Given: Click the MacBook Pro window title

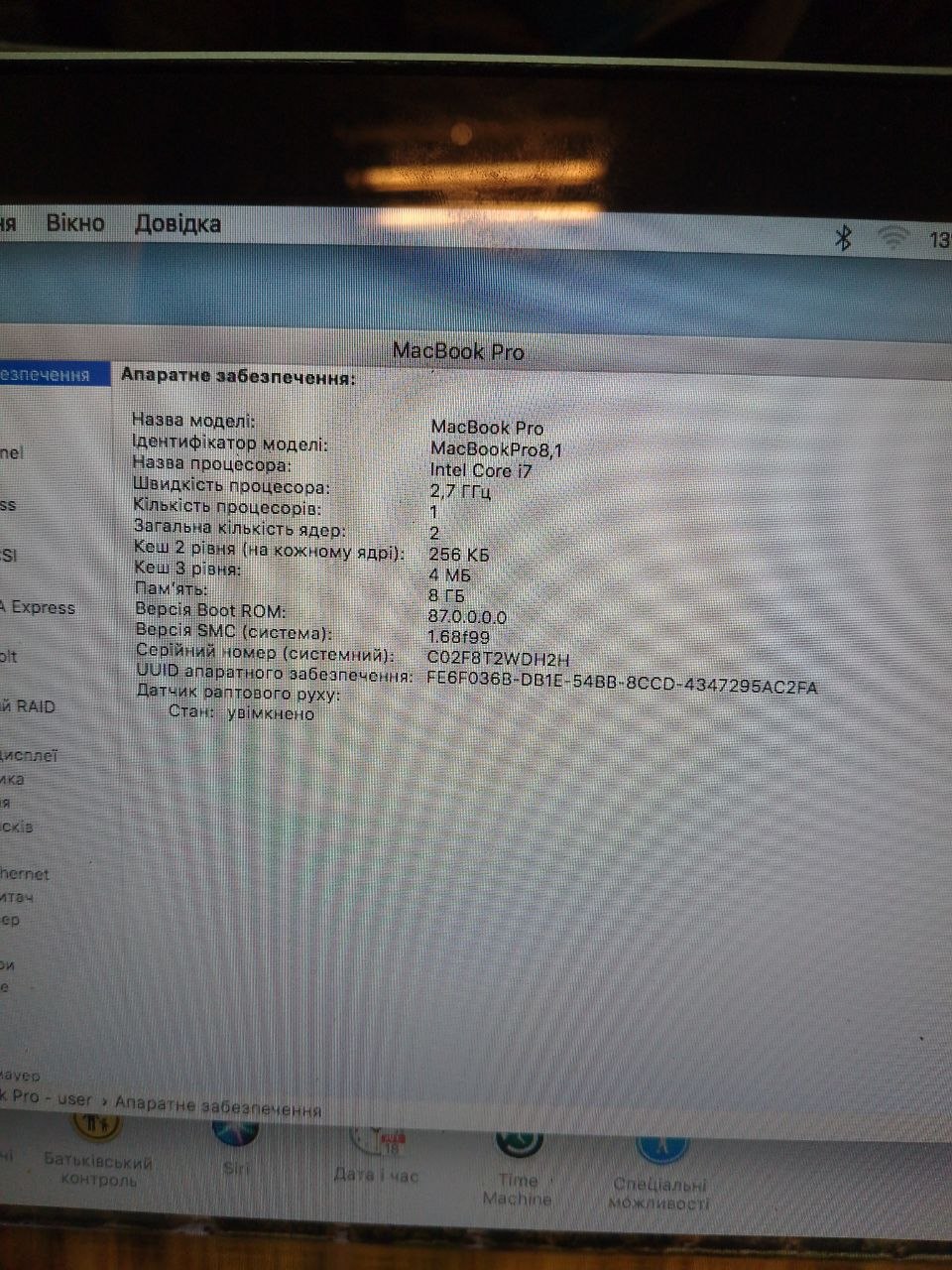Looking at the screenshot, I should [458, 351].
